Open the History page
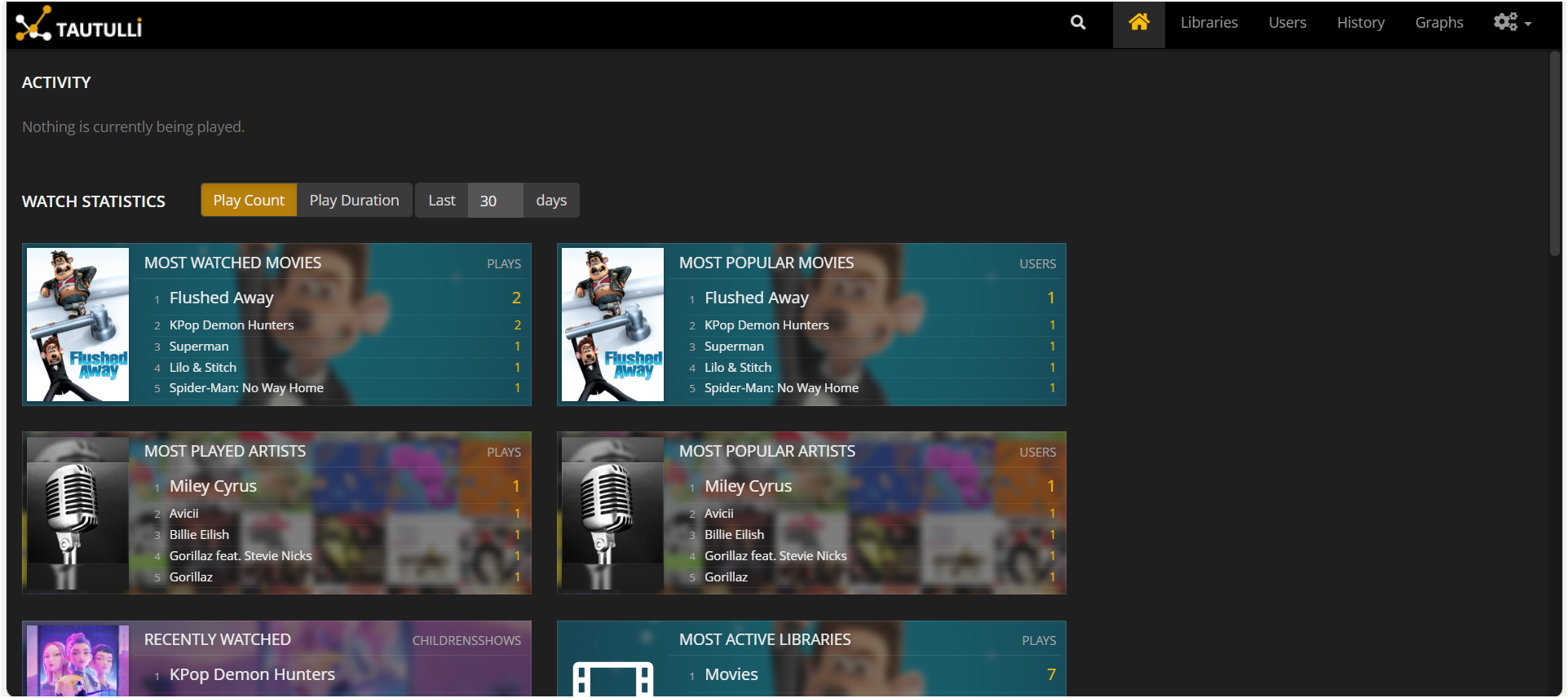This screenshot has width=1568, height=698. (x=1361, y=23)
